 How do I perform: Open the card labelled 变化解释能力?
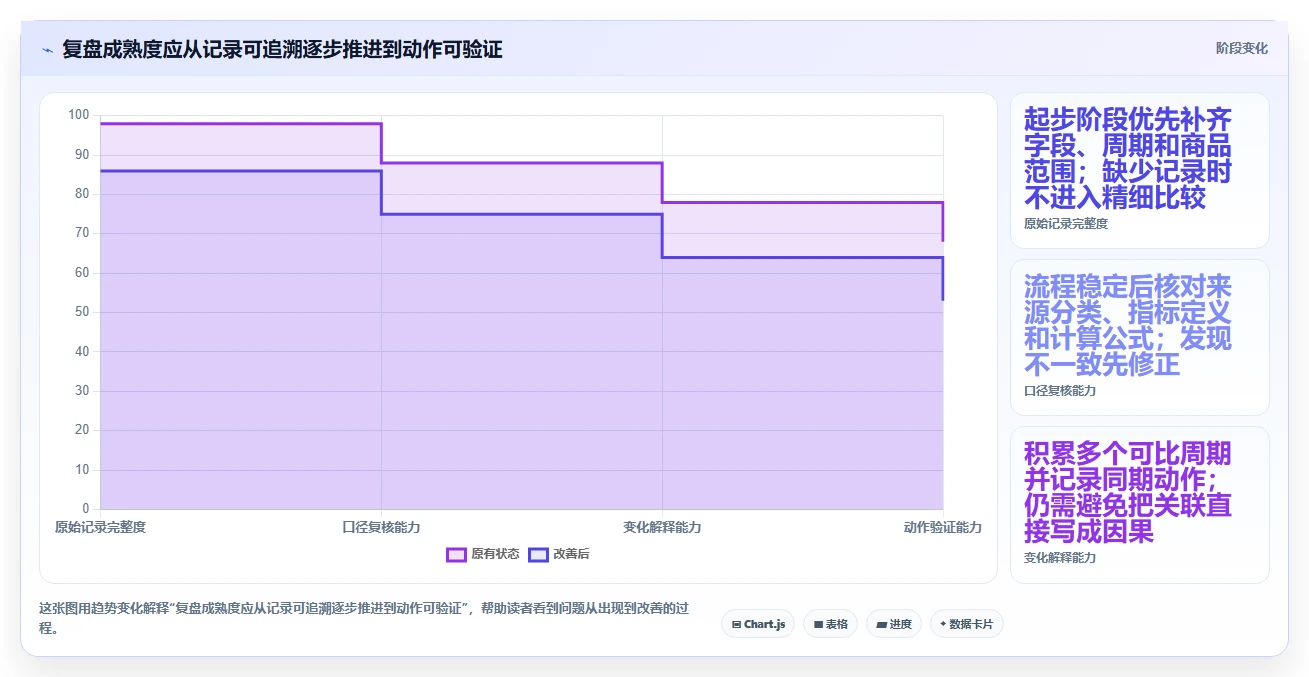(1140, 505)
